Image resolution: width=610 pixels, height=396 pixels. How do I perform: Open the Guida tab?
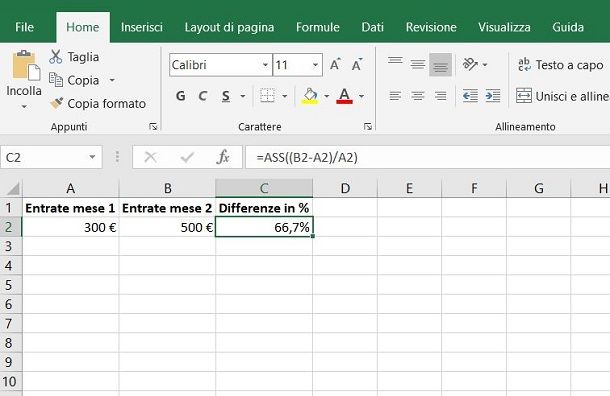point(568,27)
